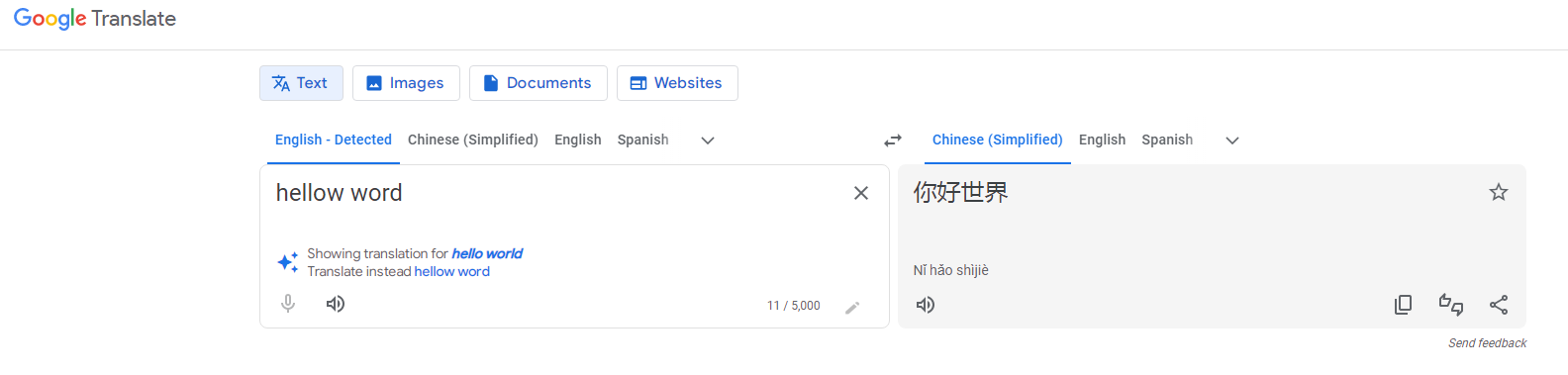Click the microphone voice input icon
Screen dimensions: 1568x375
click(288, 304)
